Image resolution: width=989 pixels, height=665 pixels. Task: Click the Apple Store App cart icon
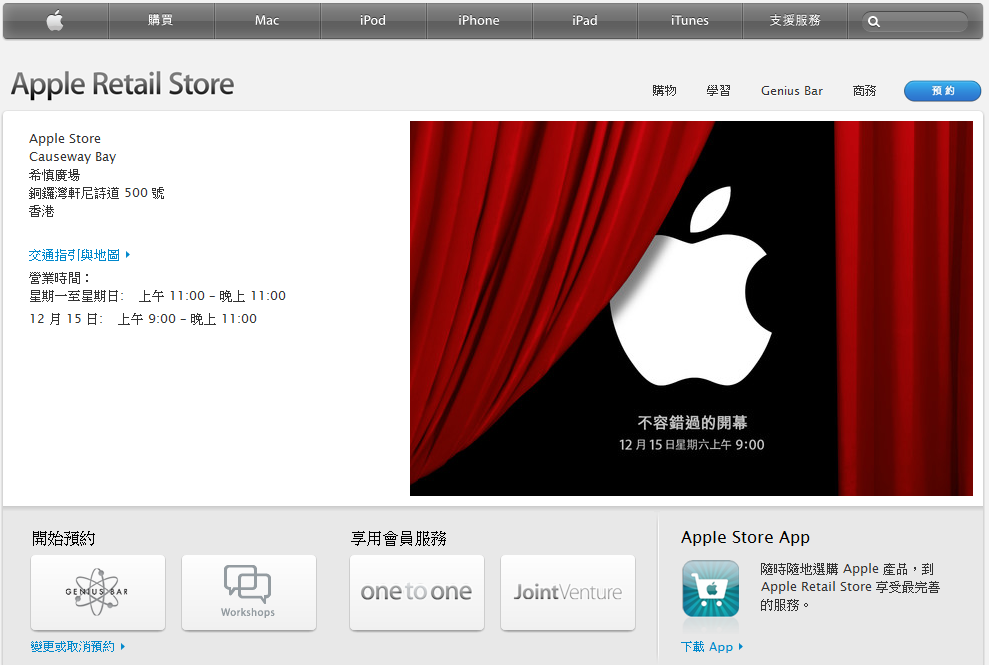point(710,588)
